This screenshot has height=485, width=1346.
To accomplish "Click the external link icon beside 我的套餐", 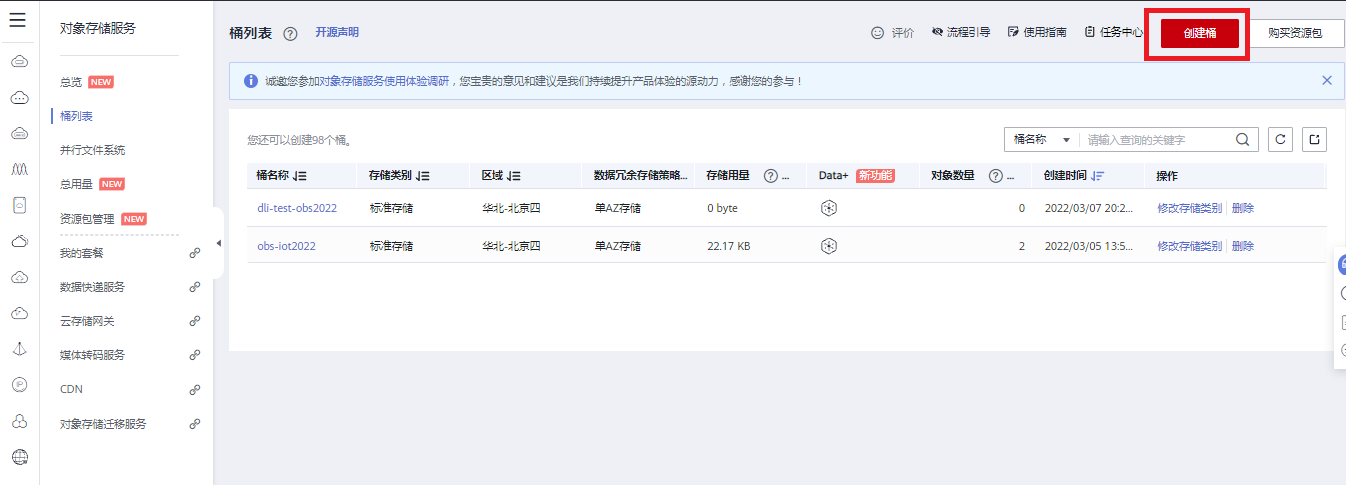I will (195, 253).
